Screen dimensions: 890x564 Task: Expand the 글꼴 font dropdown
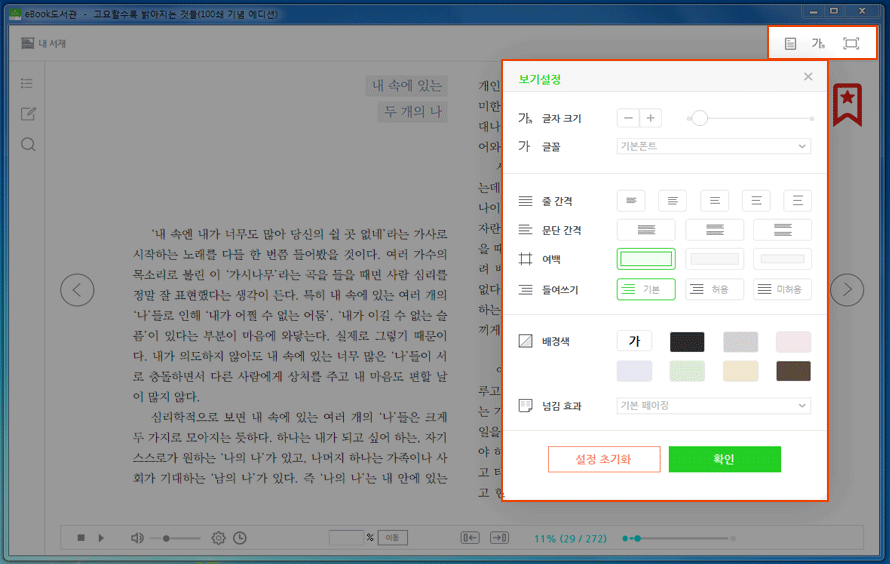713,146
